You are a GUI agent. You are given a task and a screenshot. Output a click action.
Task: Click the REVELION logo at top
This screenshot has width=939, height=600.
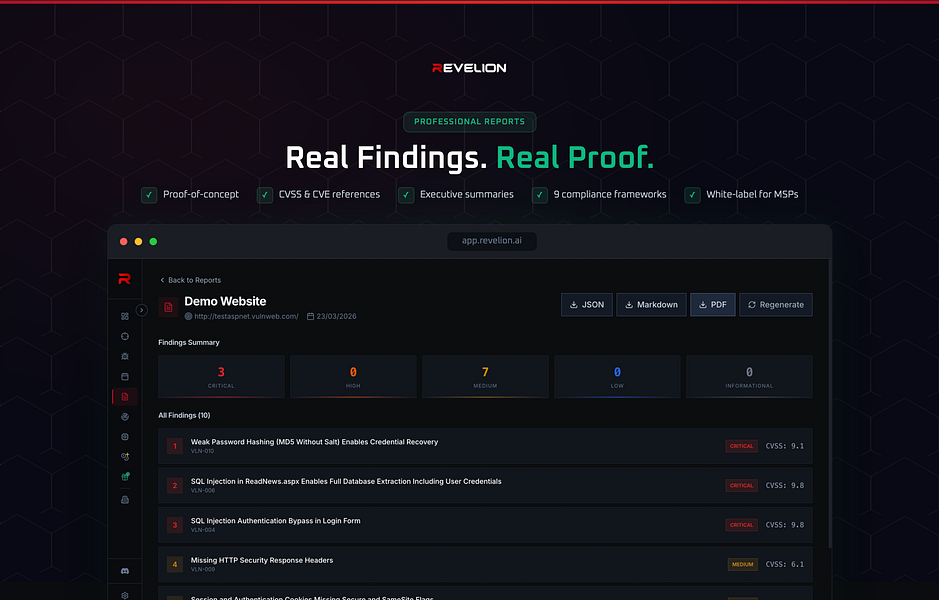470,68
